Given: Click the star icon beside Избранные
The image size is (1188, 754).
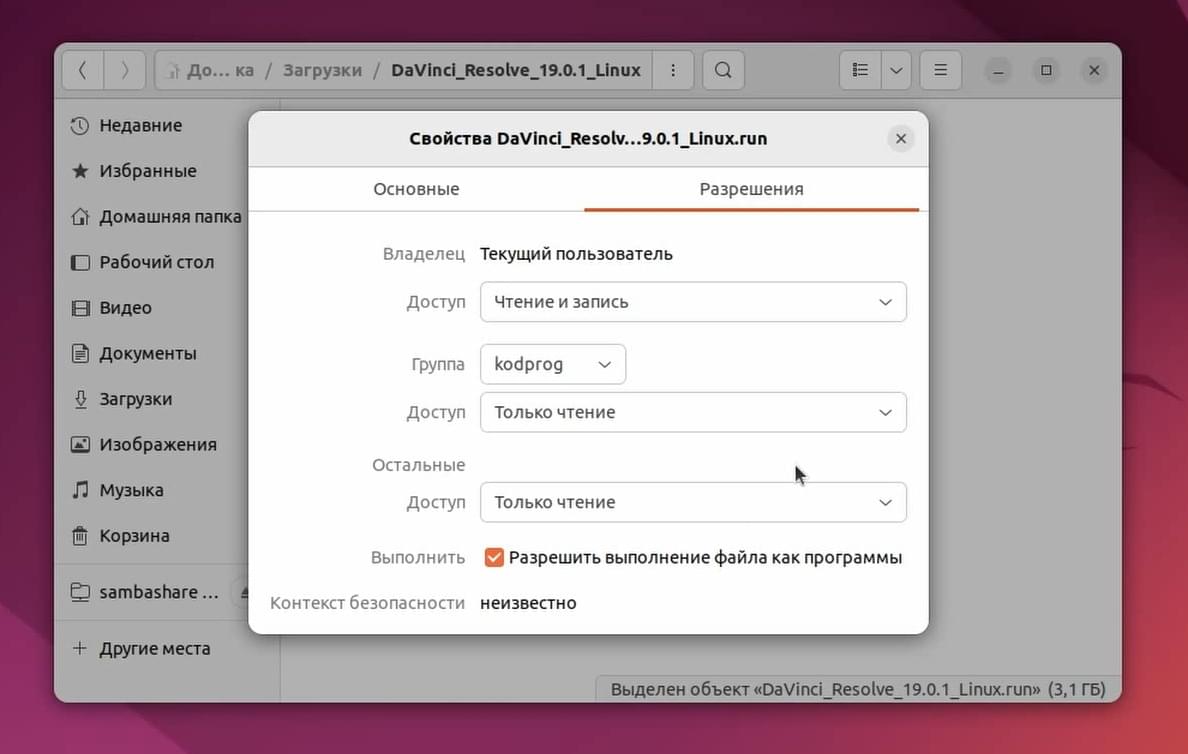Looking at the screenshot, I should coord(80,171).
